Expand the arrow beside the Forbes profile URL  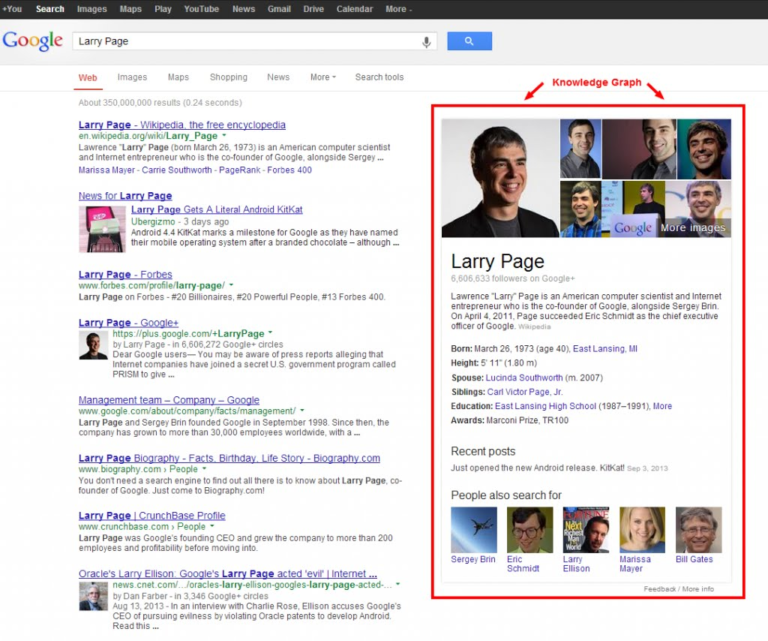pos(231,285)
